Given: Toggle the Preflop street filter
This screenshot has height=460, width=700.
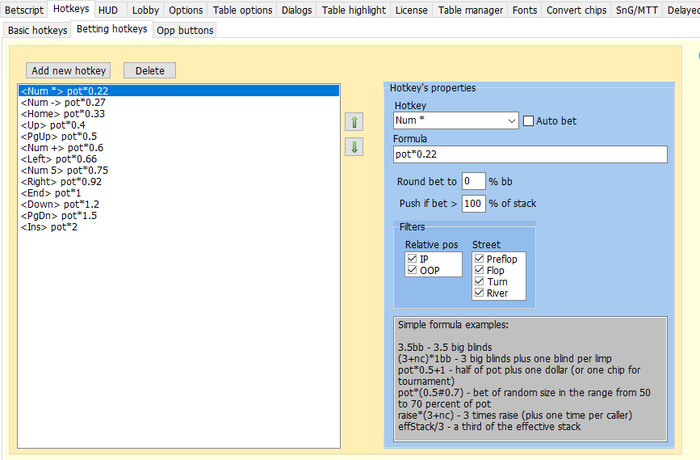Looking at the screenshot, I should [x=479, y=259].
